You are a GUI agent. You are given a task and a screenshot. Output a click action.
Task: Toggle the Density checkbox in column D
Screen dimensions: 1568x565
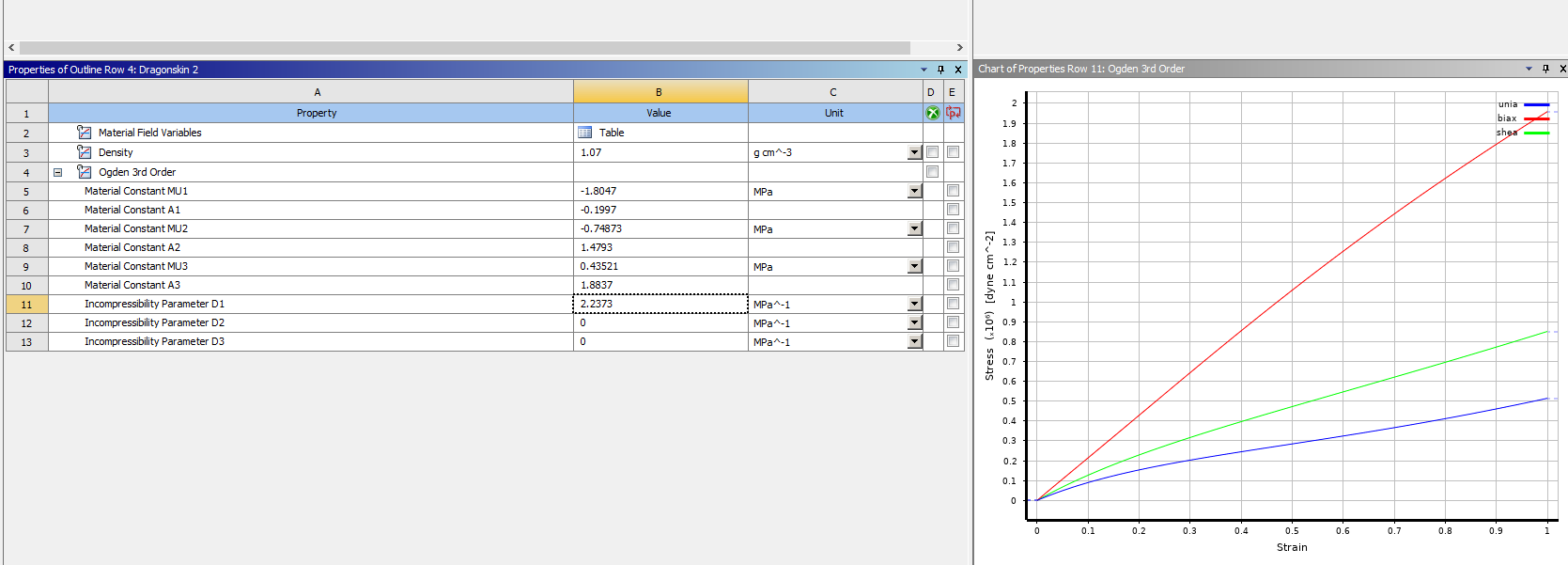point(932,152)
